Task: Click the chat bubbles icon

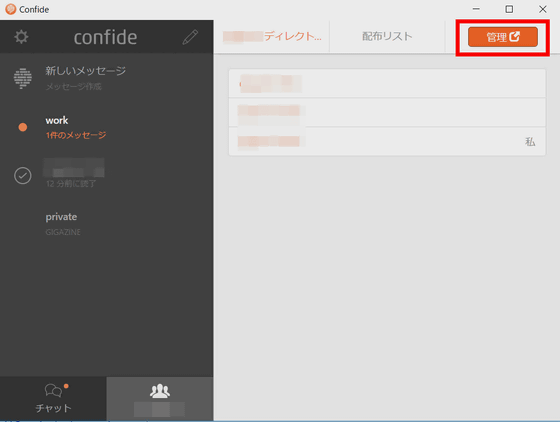Action: click(53, 391)
